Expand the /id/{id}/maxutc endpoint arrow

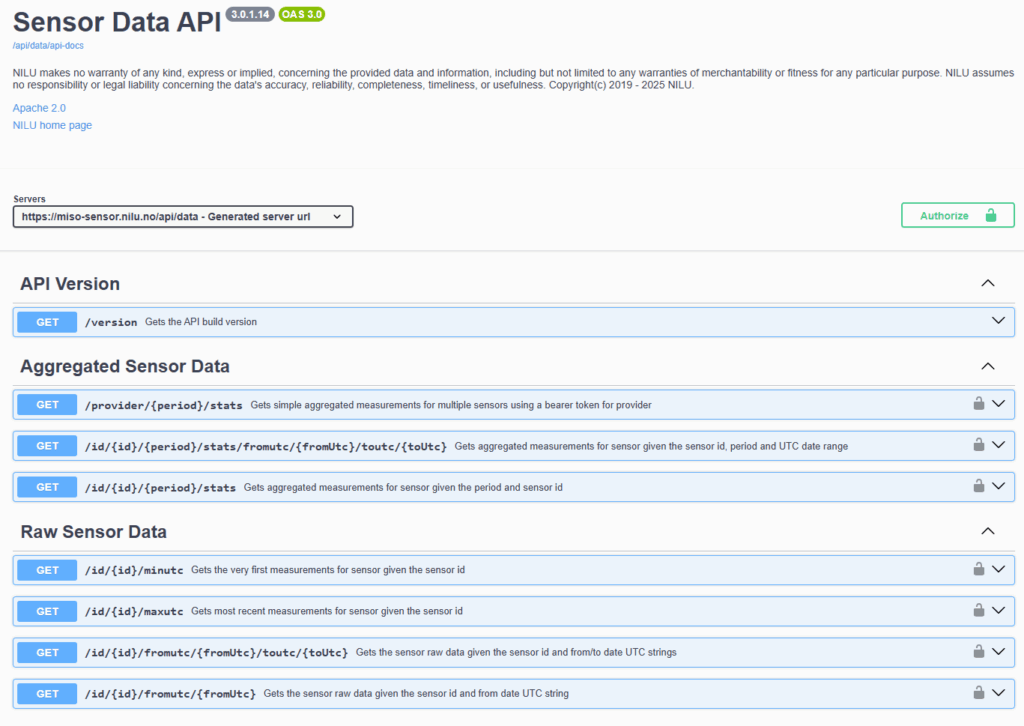(998, 610)
